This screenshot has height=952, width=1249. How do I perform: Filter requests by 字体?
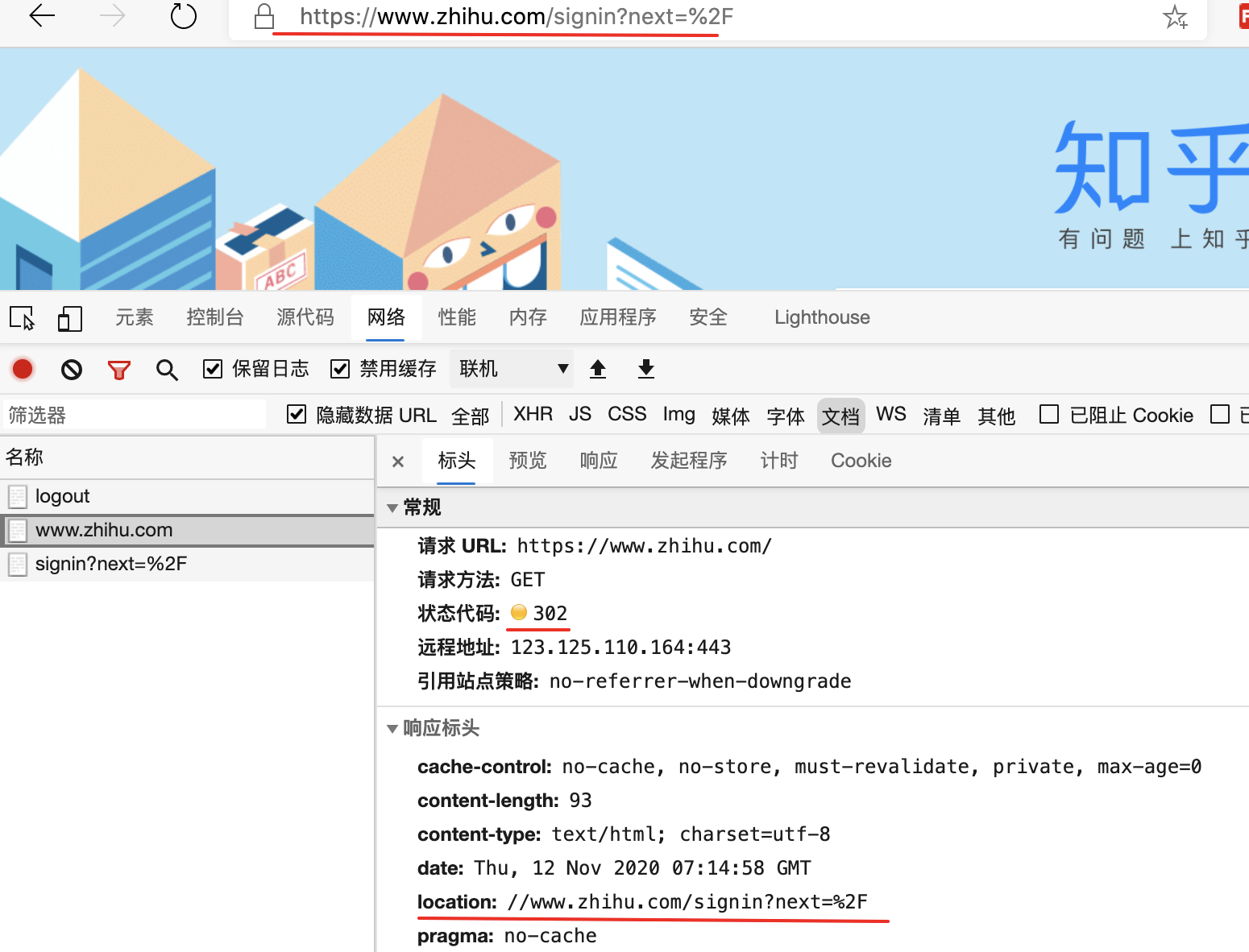point(786,416)
